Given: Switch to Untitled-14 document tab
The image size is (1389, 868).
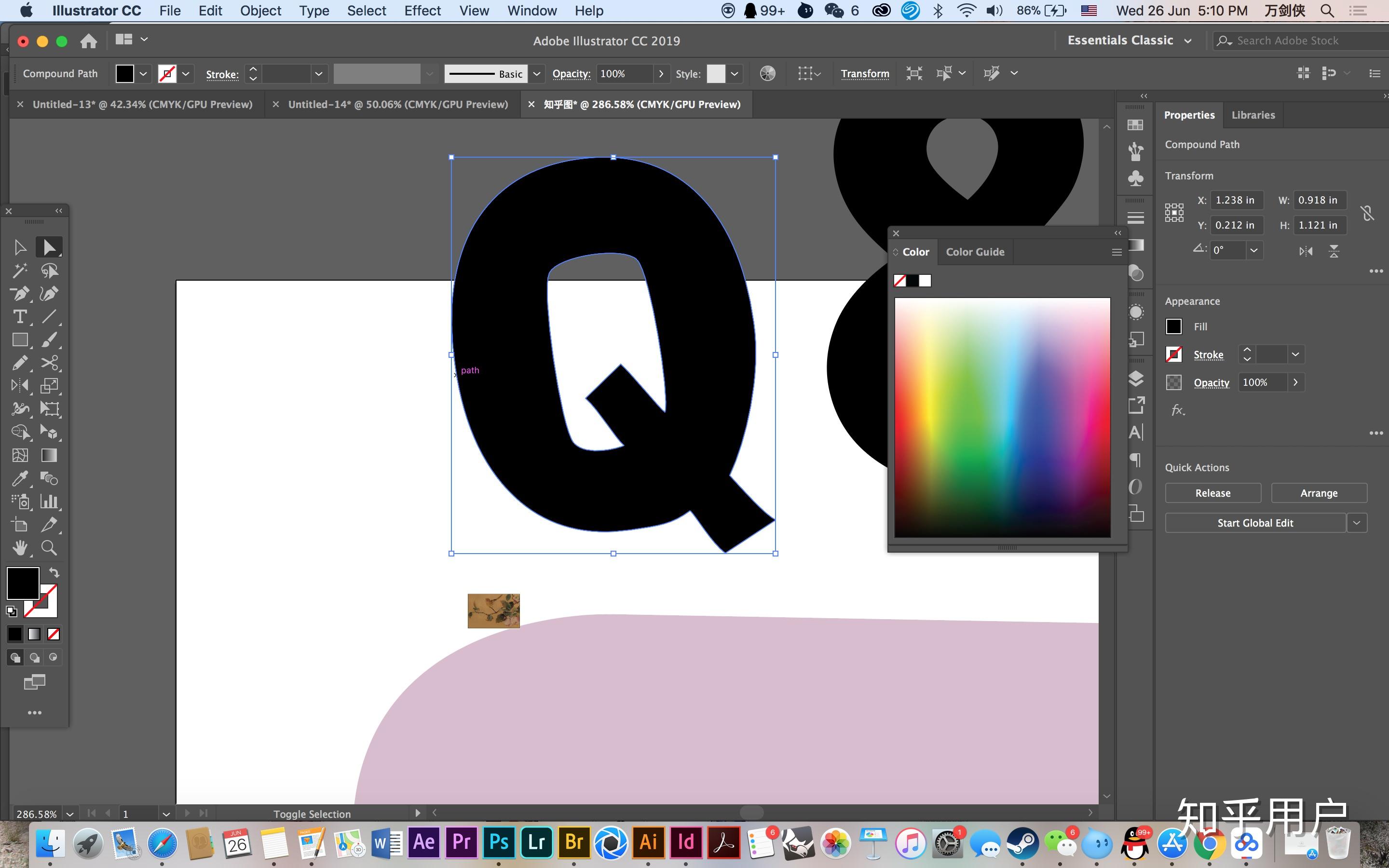Looking at the screenshot, I should pyautogui.click(x=398, y=105).
